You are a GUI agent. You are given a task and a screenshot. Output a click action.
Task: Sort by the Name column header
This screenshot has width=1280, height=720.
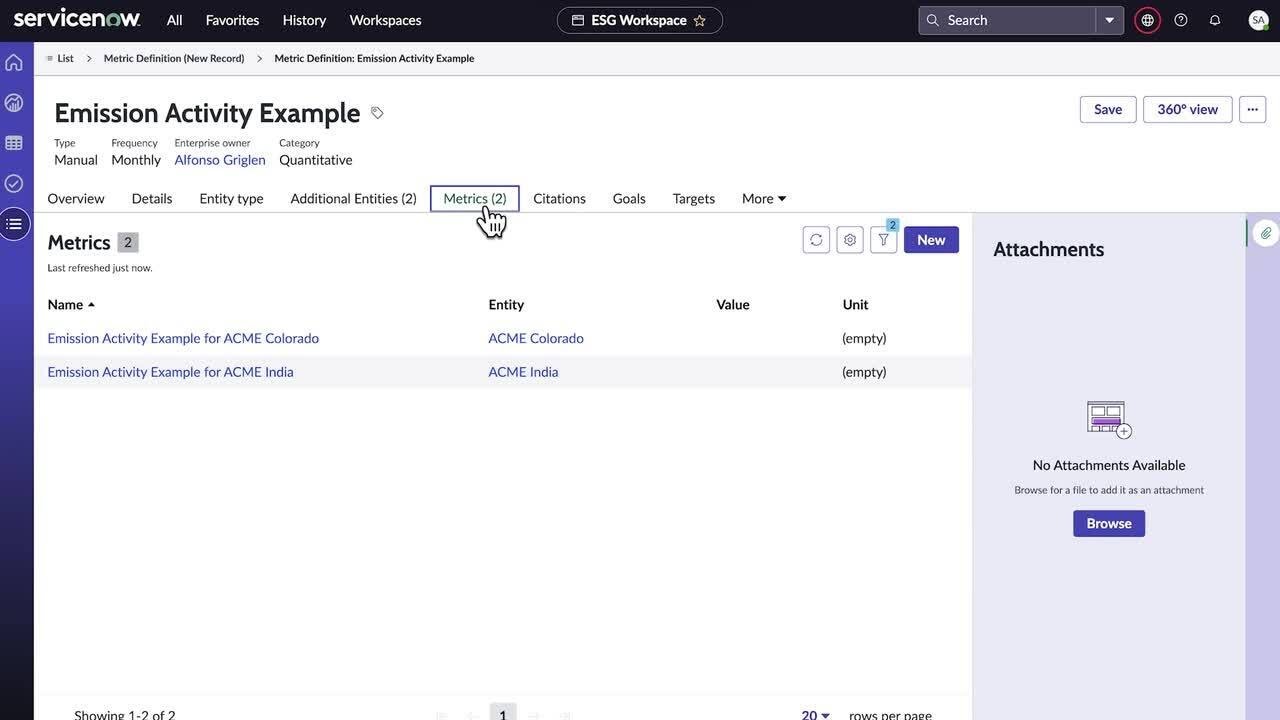(x=71, y=304)
